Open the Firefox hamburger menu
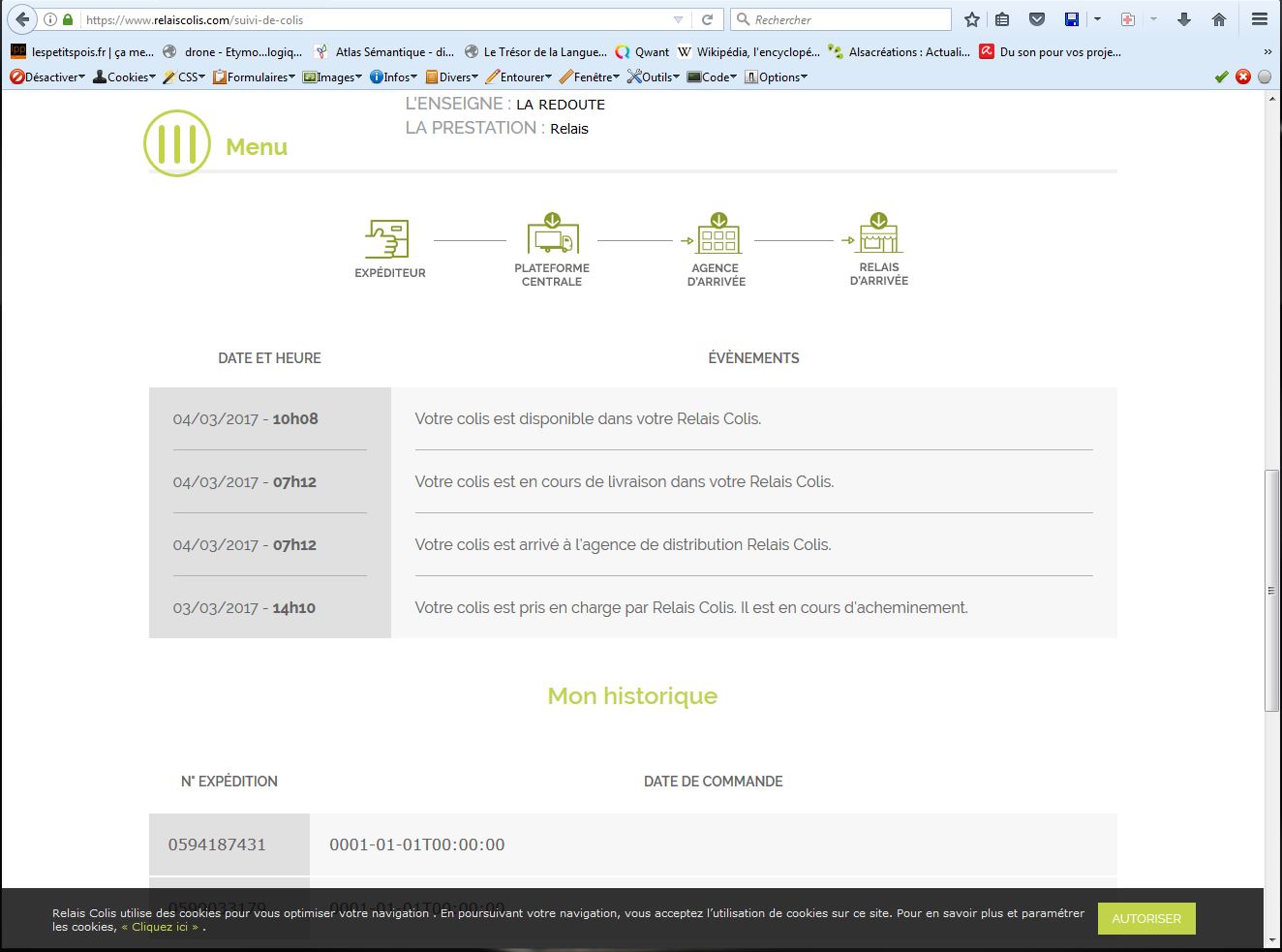This screenshot has width=1282, height=952. pos(1259,19)
